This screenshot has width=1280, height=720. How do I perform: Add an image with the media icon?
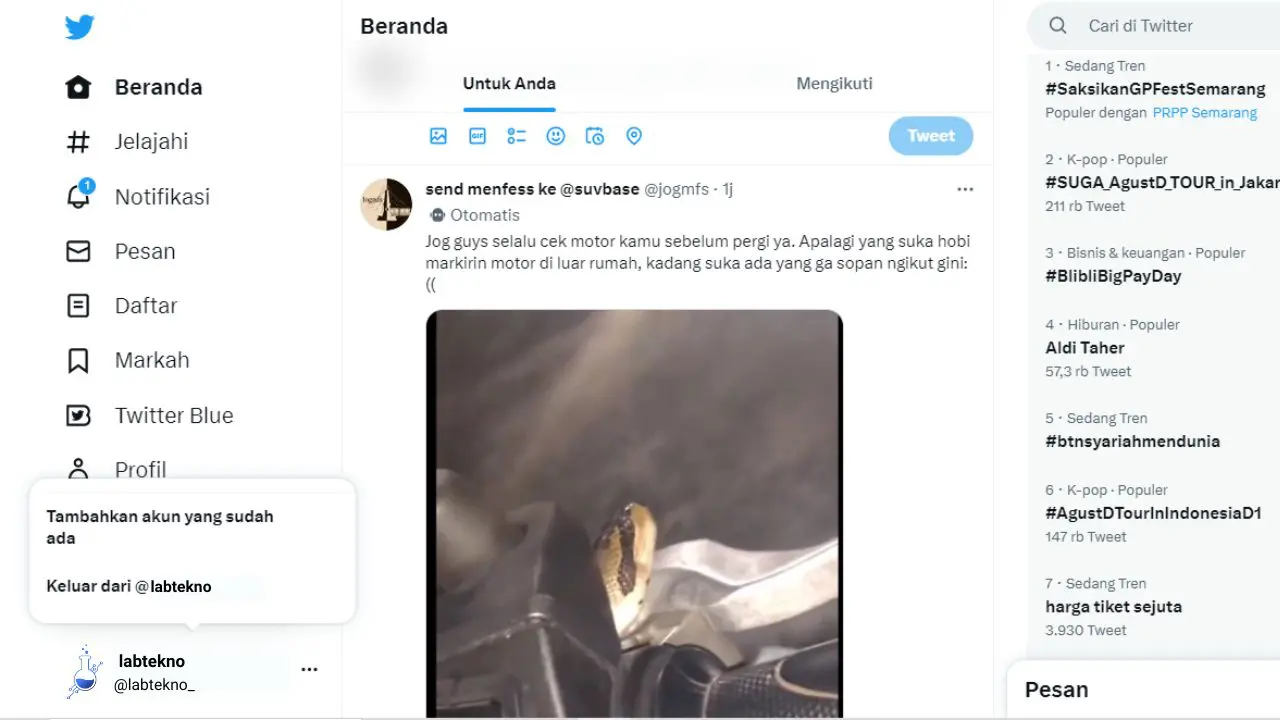tap(438, 136)
